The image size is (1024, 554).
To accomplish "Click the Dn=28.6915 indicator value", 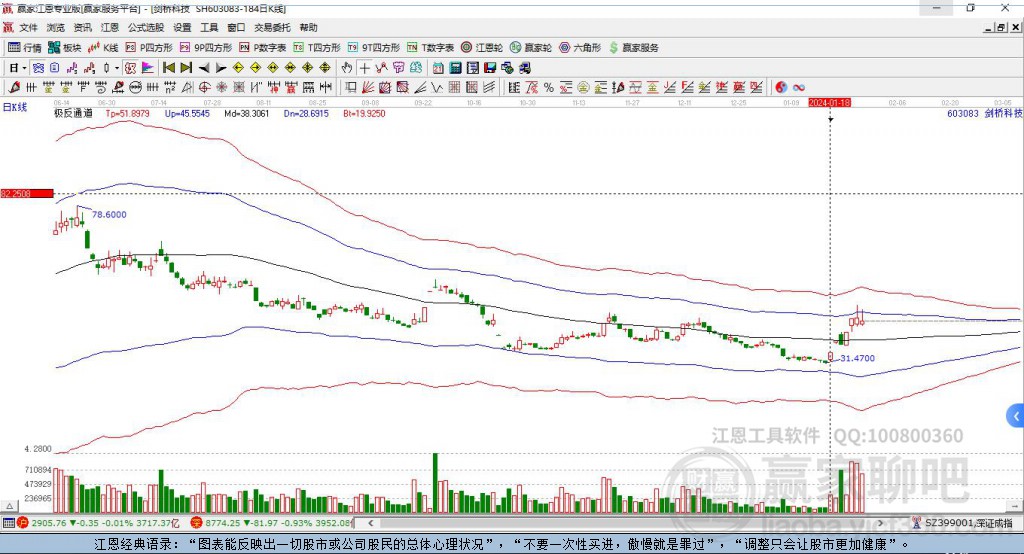I will click(306, 113).
